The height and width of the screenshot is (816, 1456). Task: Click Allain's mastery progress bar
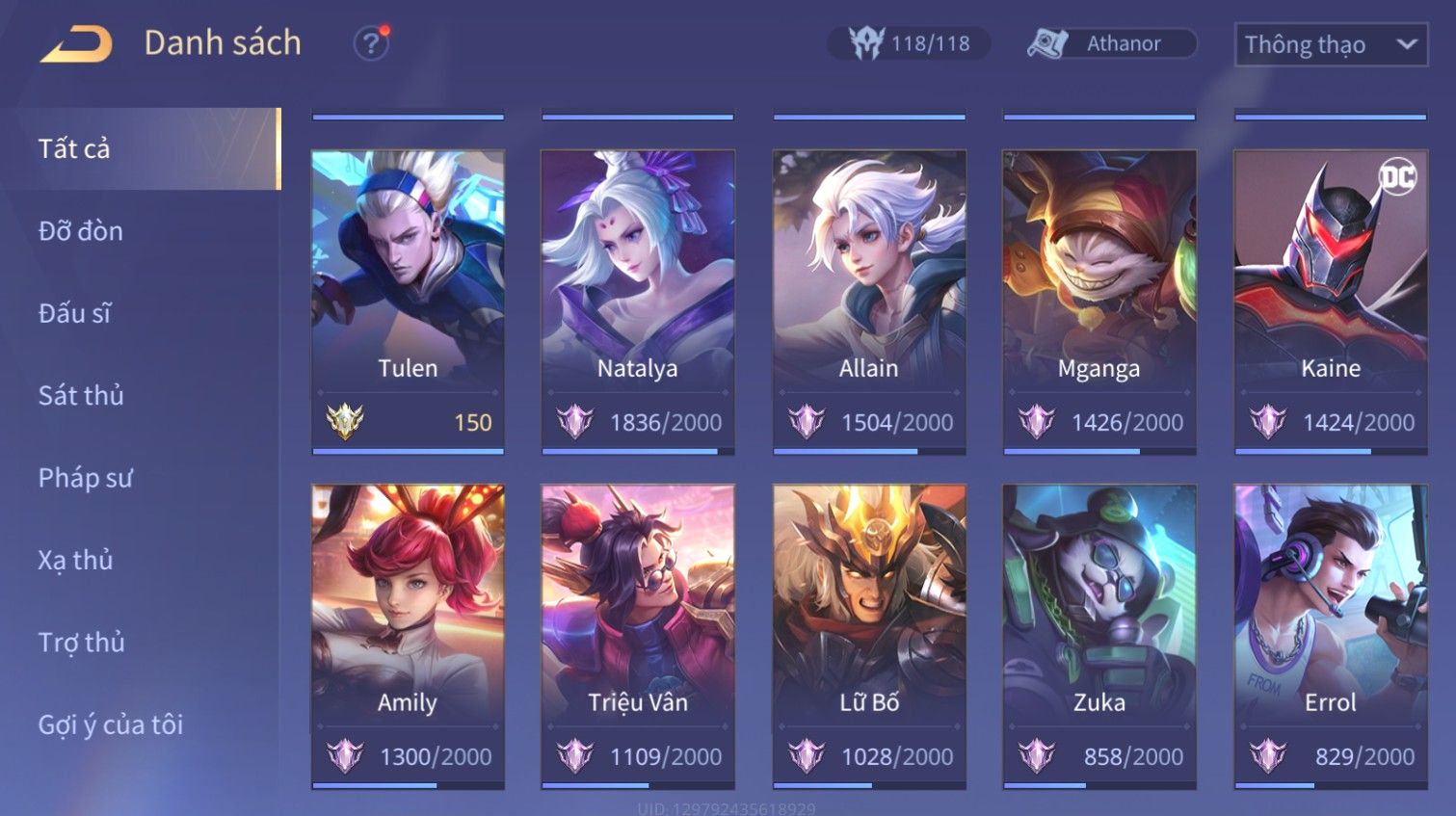(869, 451)
